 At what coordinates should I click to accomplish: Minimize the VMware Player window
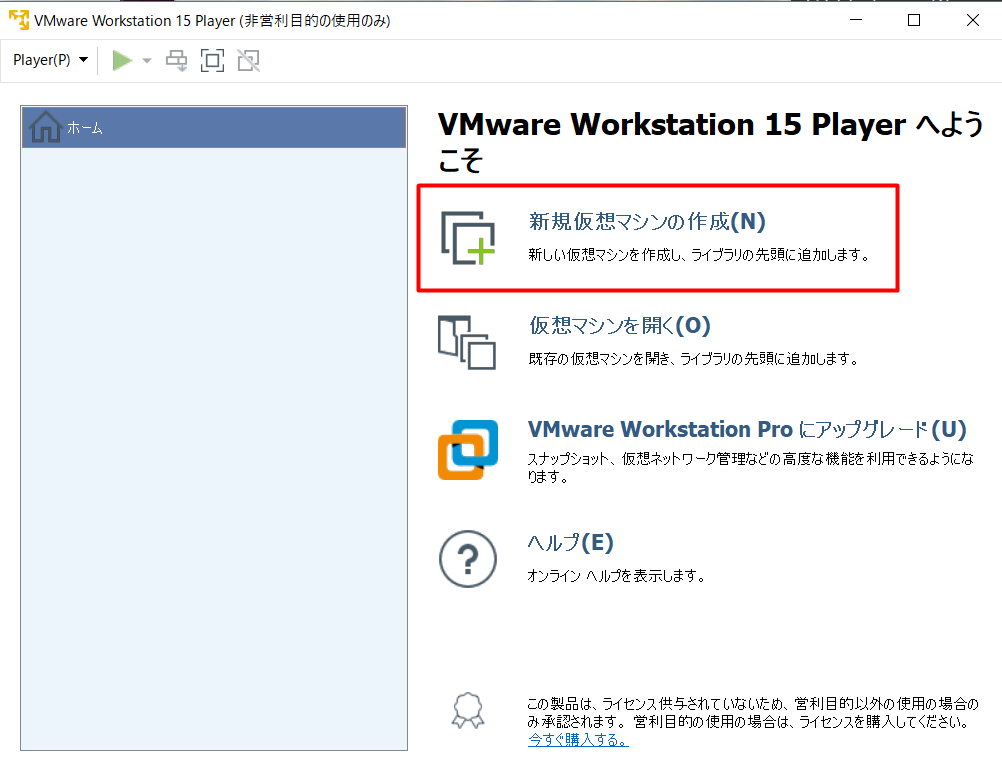click(856, 20)
